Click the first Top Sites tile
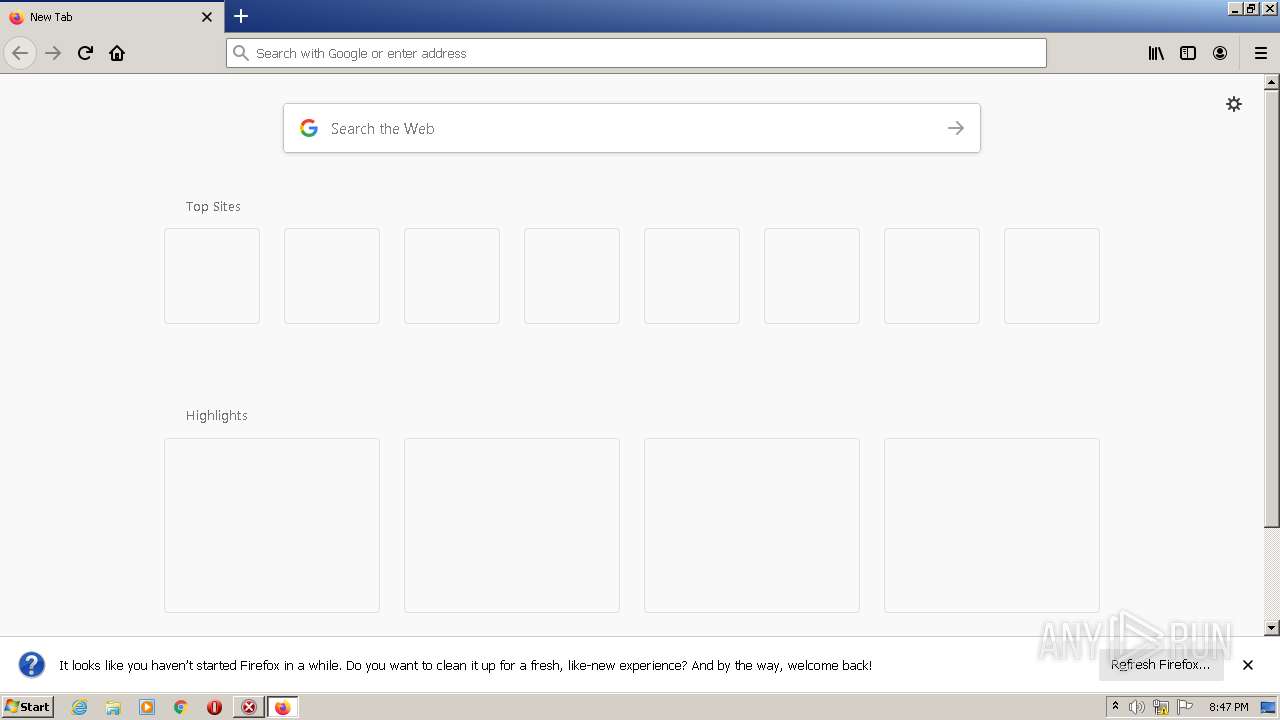 coord(212,276)
